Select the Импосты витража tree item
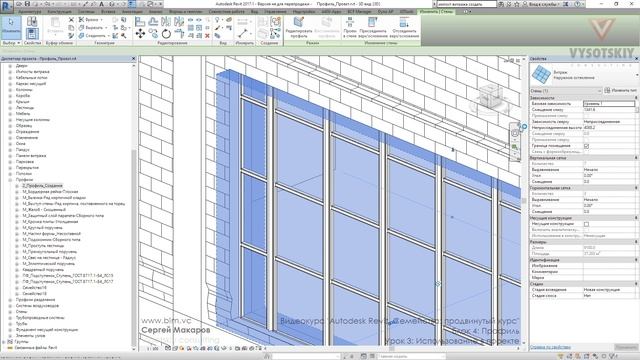Viewport: 640px width, 360px height. click(33, 71)
